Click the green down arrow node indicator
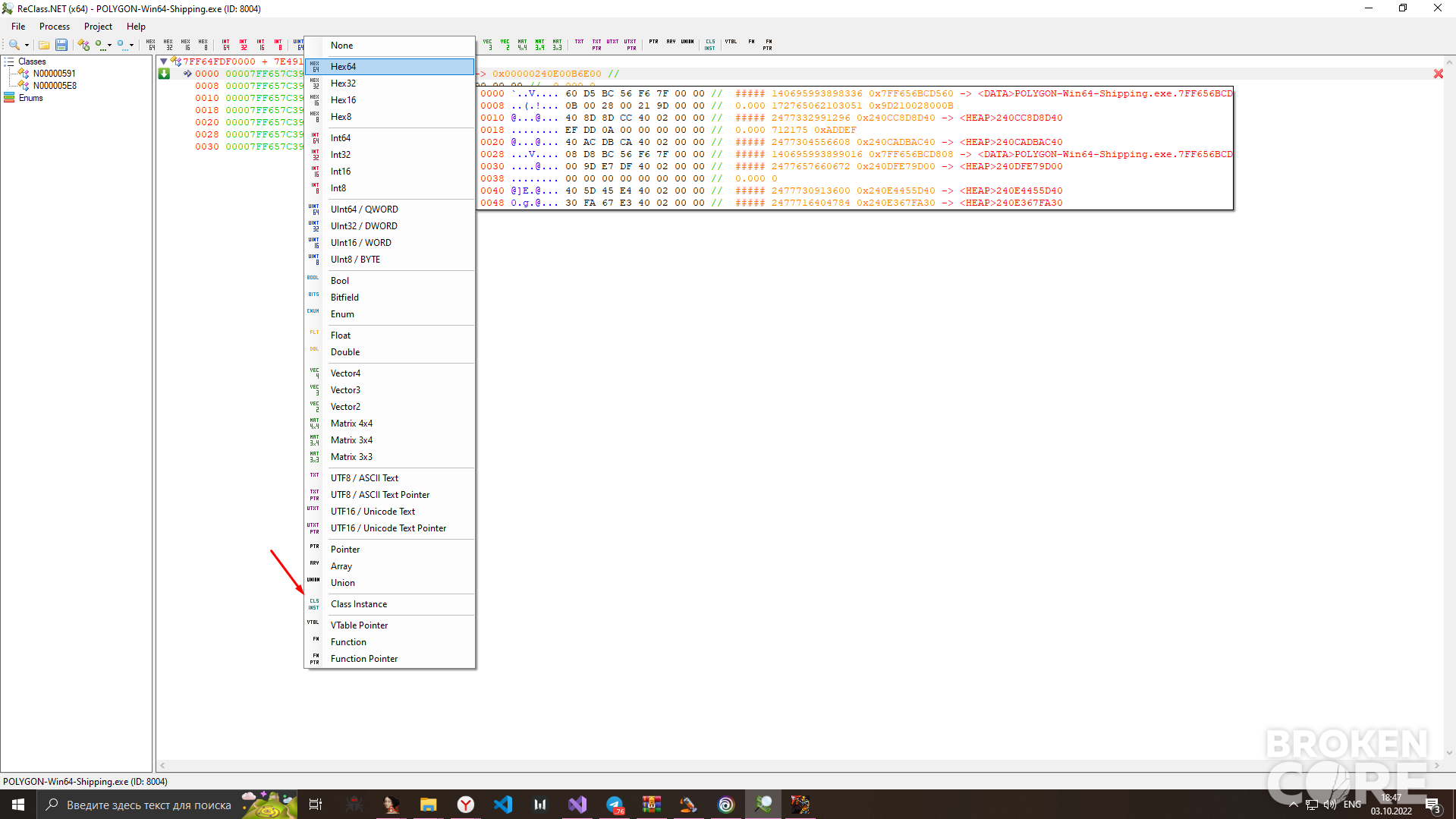 click(x=164, y=74)
